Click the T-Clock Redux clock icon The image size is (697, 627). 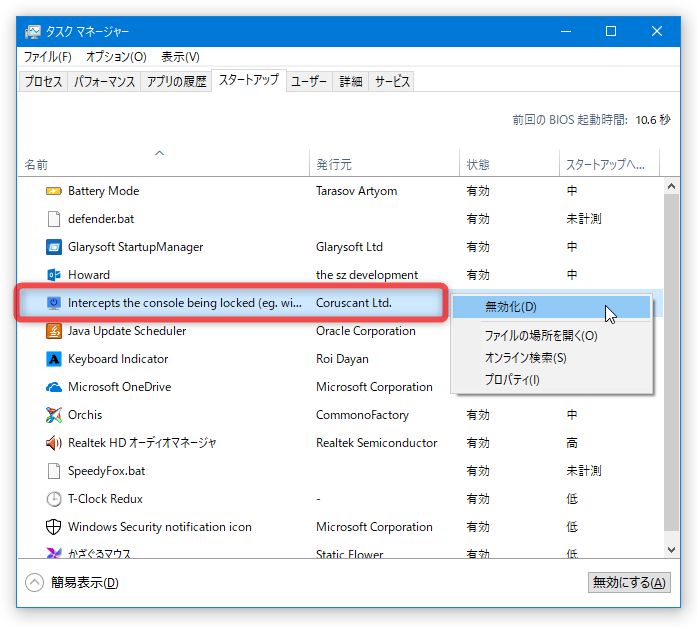tap(54, 499)
